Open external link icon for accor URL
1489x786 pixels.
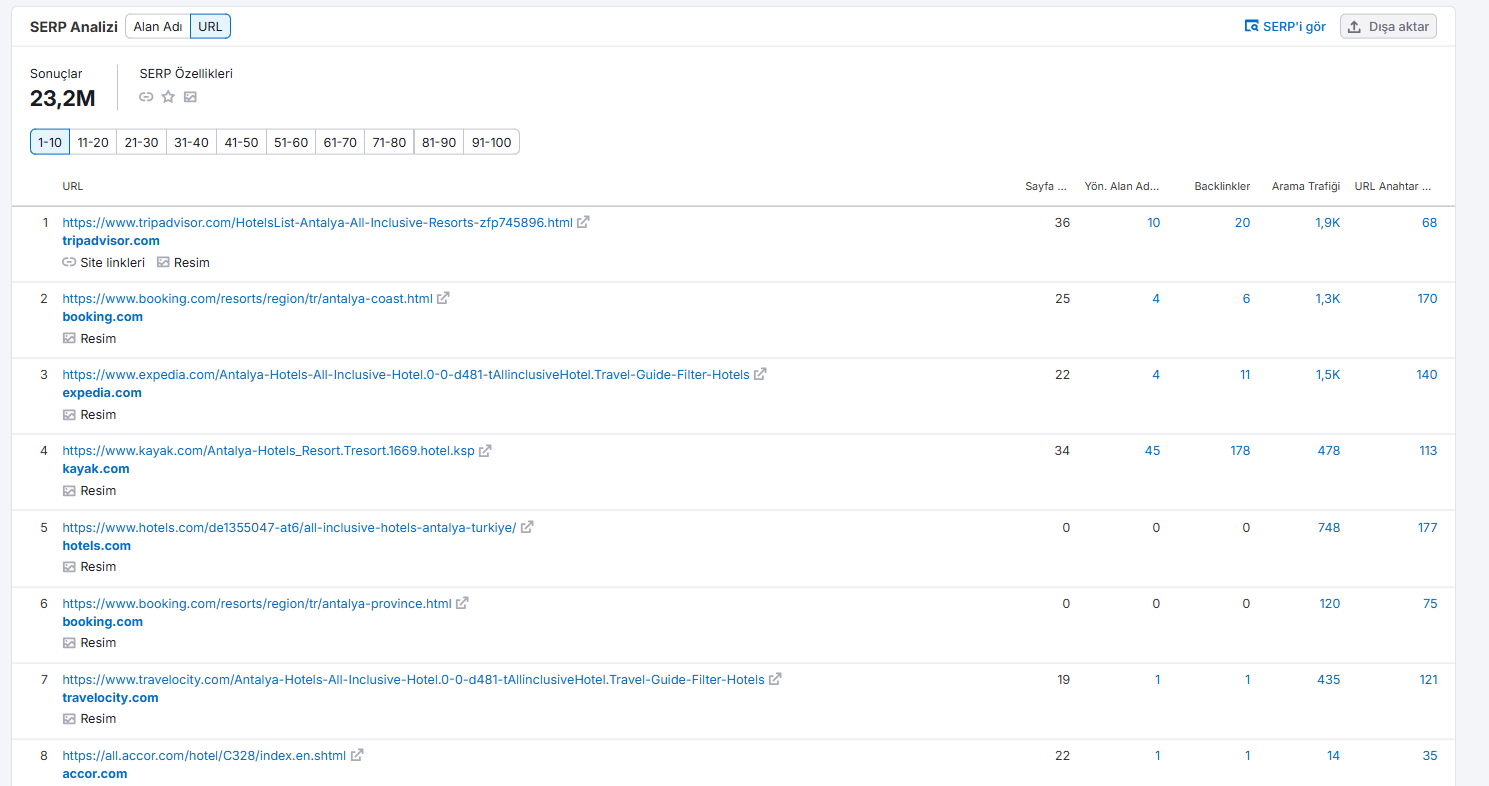(x=357, y=755)
